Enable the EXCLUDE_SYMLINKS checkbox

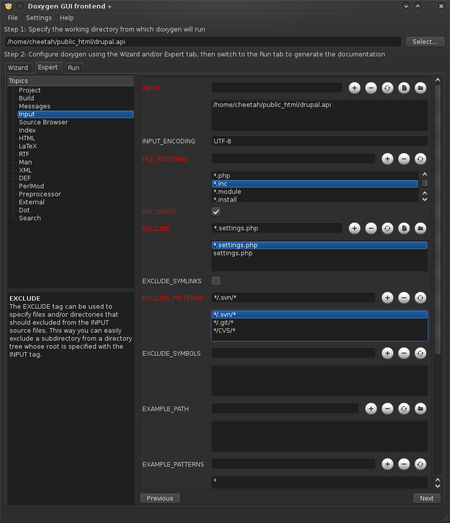pos(216,281)
